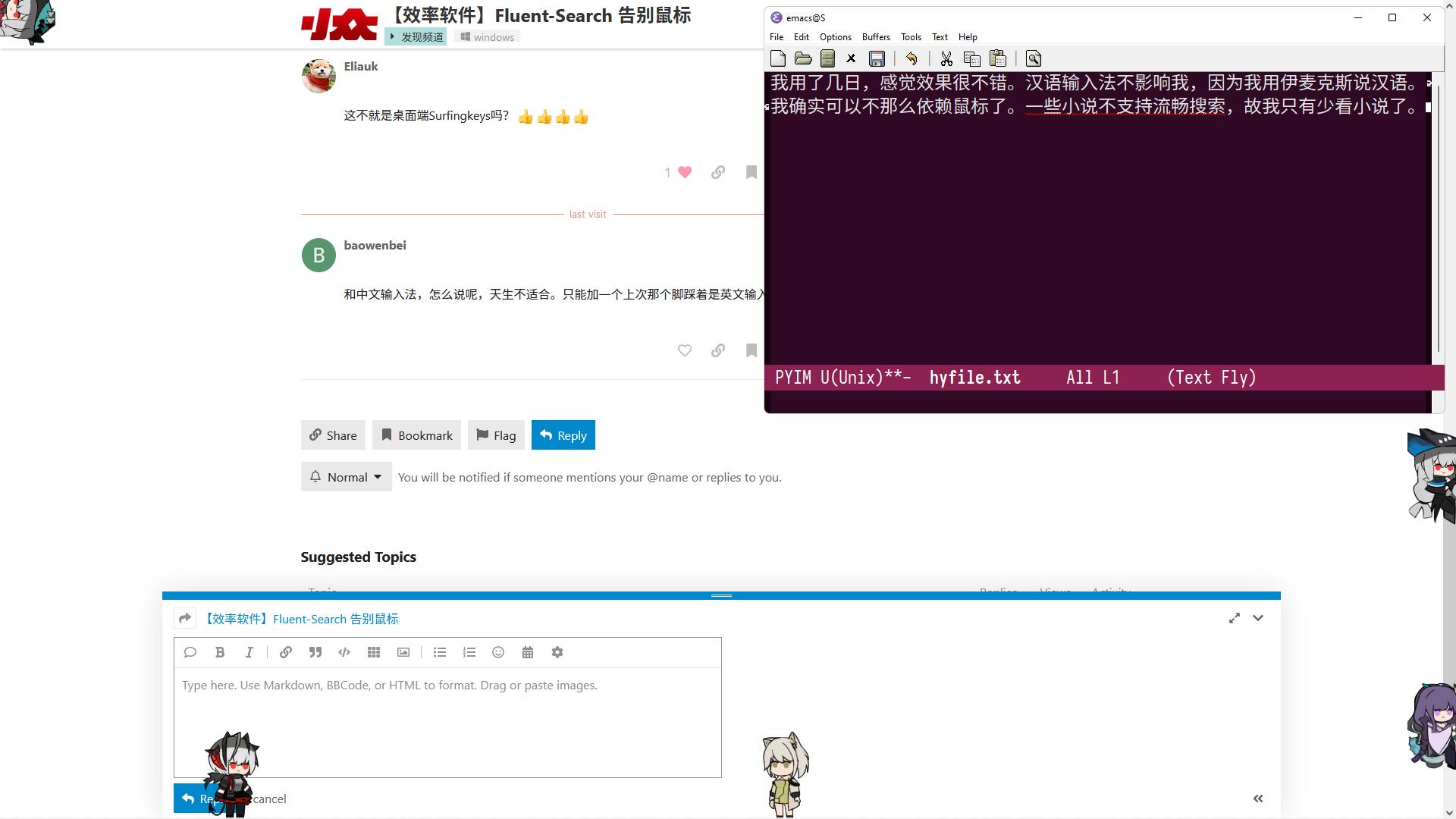Click the upload image icon in composer
The width and height of the screenshot is (1456, 819).
[x=403, y=652]
